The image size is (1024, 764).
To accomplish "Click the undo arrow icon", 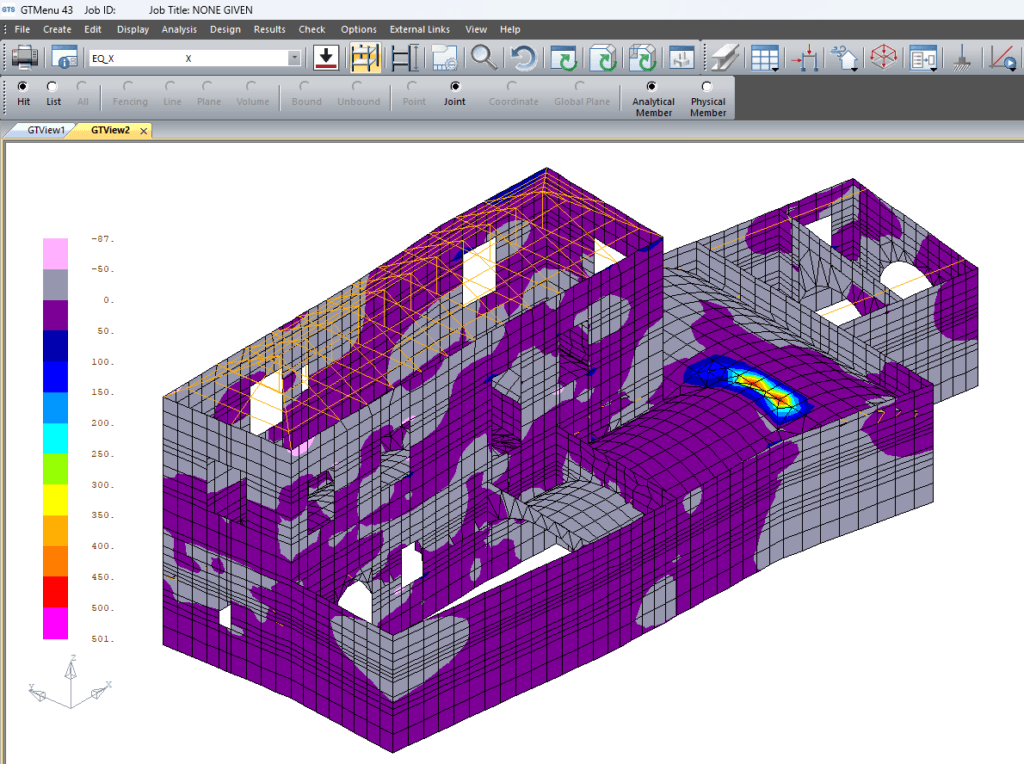I will click(x=522, y=58).
